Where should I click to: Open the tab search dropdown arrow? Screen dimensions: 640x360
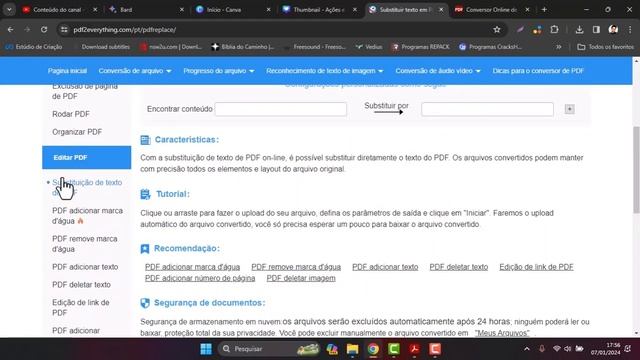point(9,9)
